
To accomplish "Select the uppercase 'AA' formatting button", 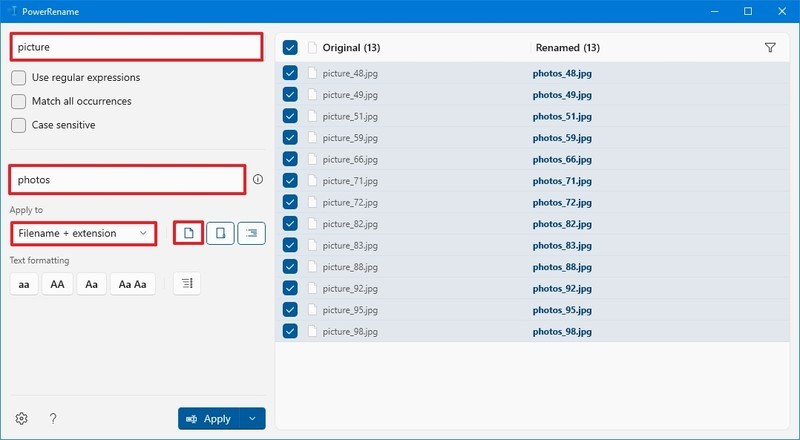I will coord(57,284).
